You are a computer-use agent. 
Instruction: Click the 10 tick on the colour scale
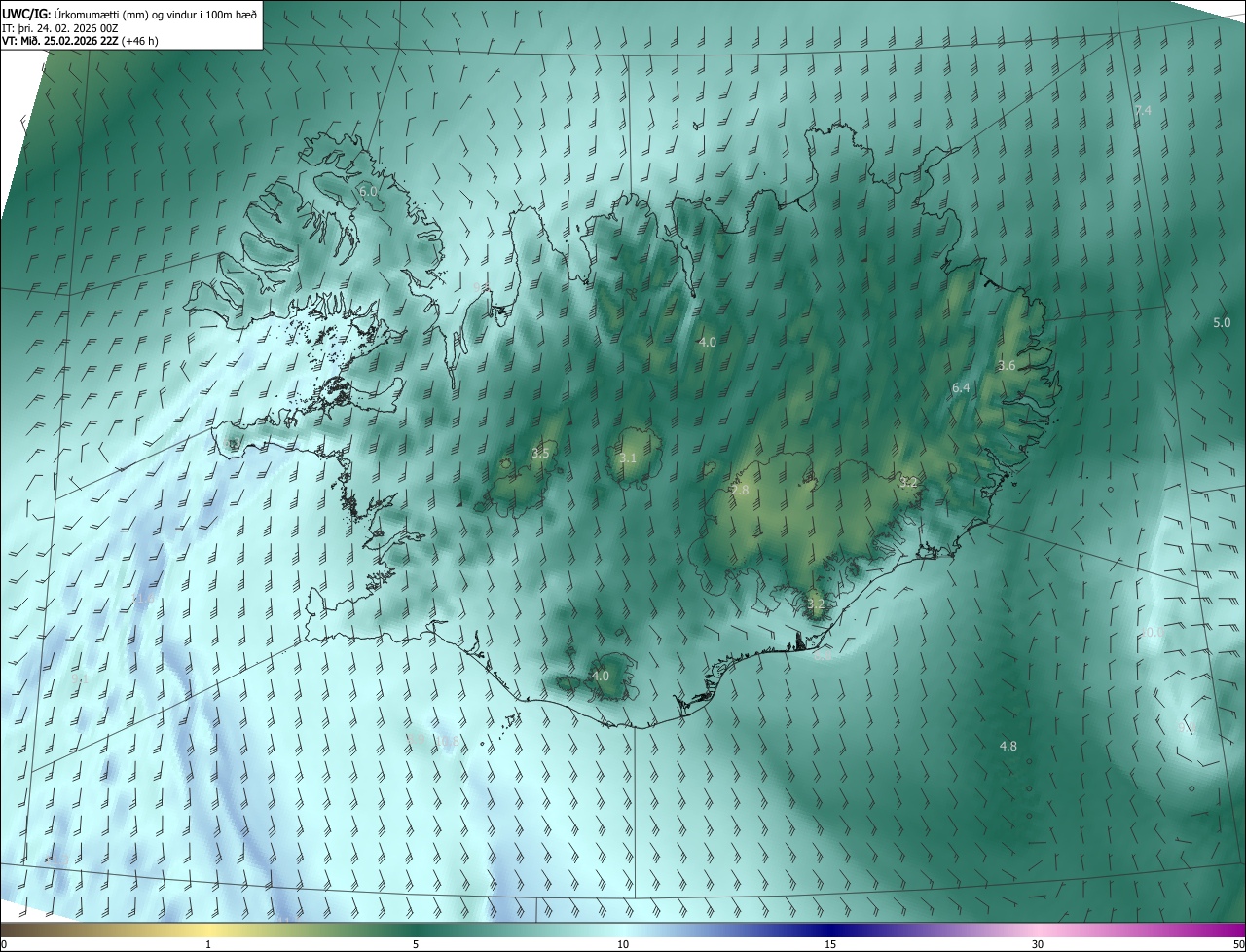click(623, 945)
